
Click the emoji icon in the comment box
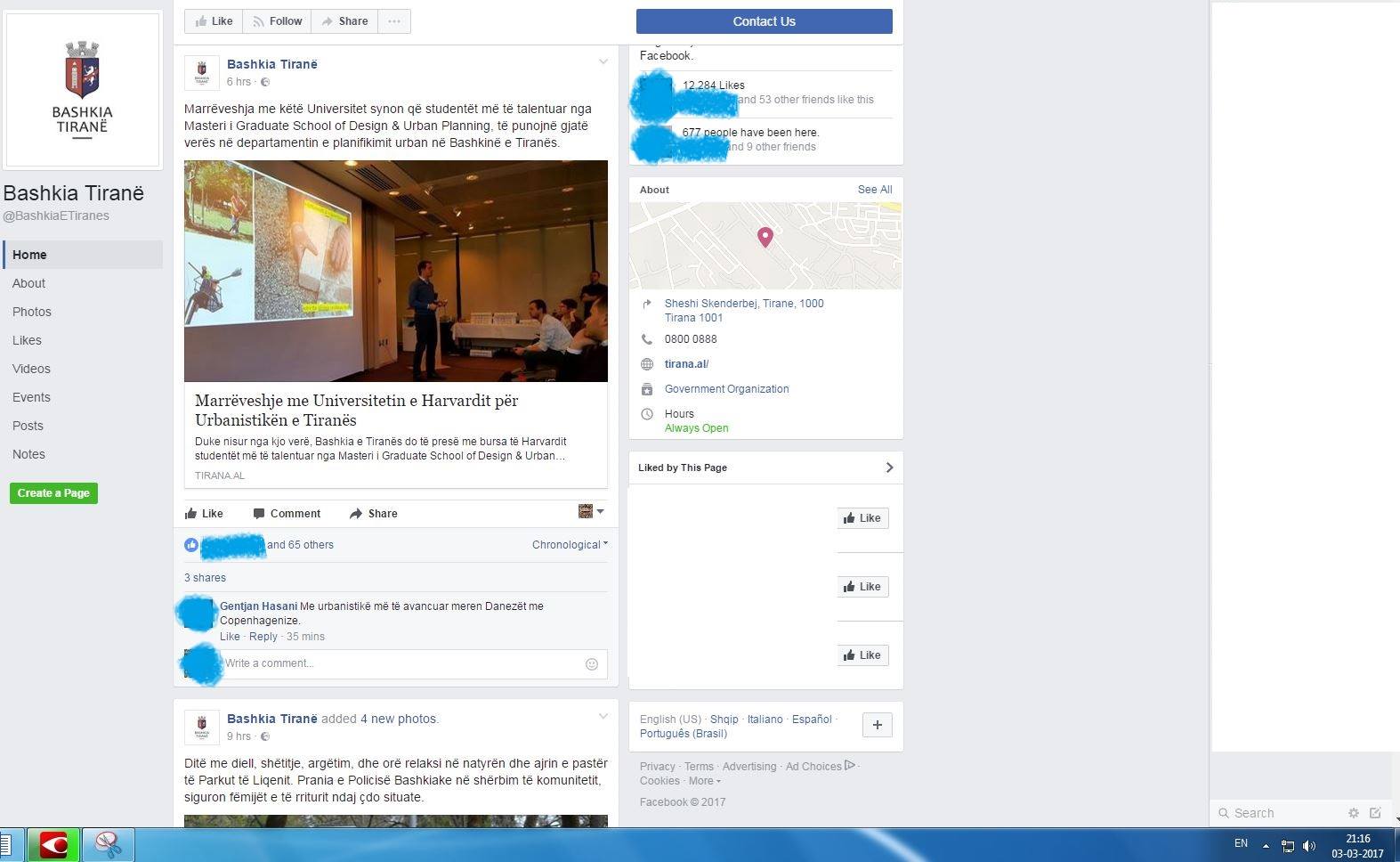(591, 663)
